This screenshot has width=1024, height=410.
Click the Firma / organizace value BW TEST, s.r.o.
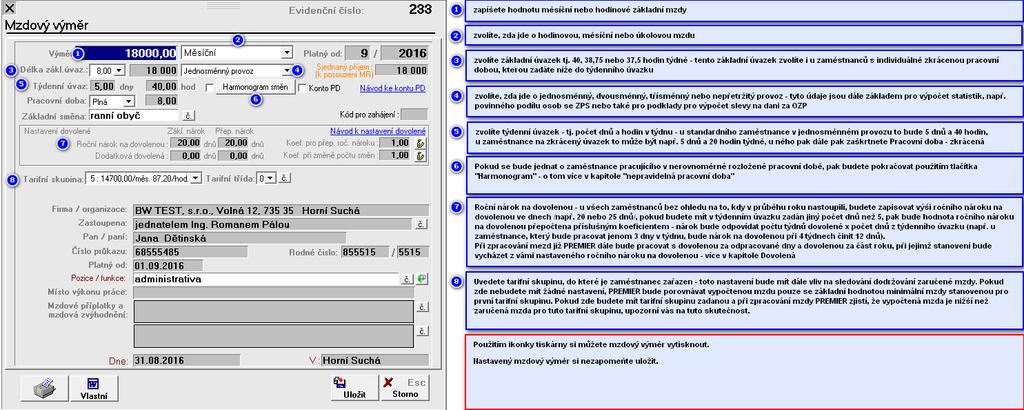[x=281, y=210]
